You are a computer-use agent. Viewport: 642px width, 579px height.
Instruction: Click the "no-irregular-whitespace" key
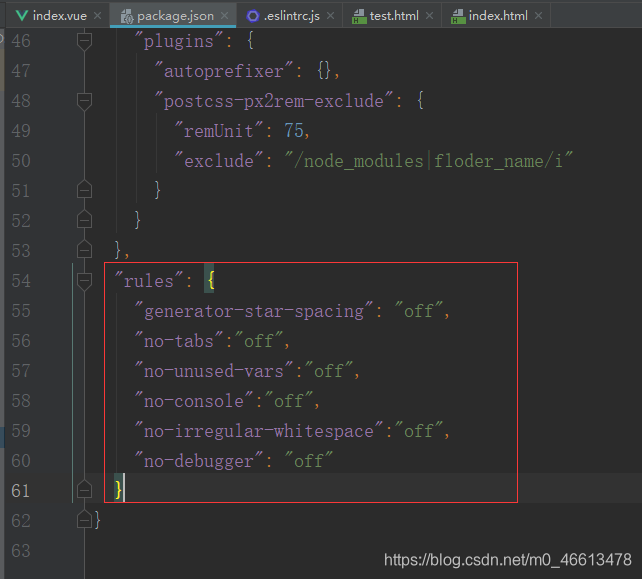coord(259,431)
